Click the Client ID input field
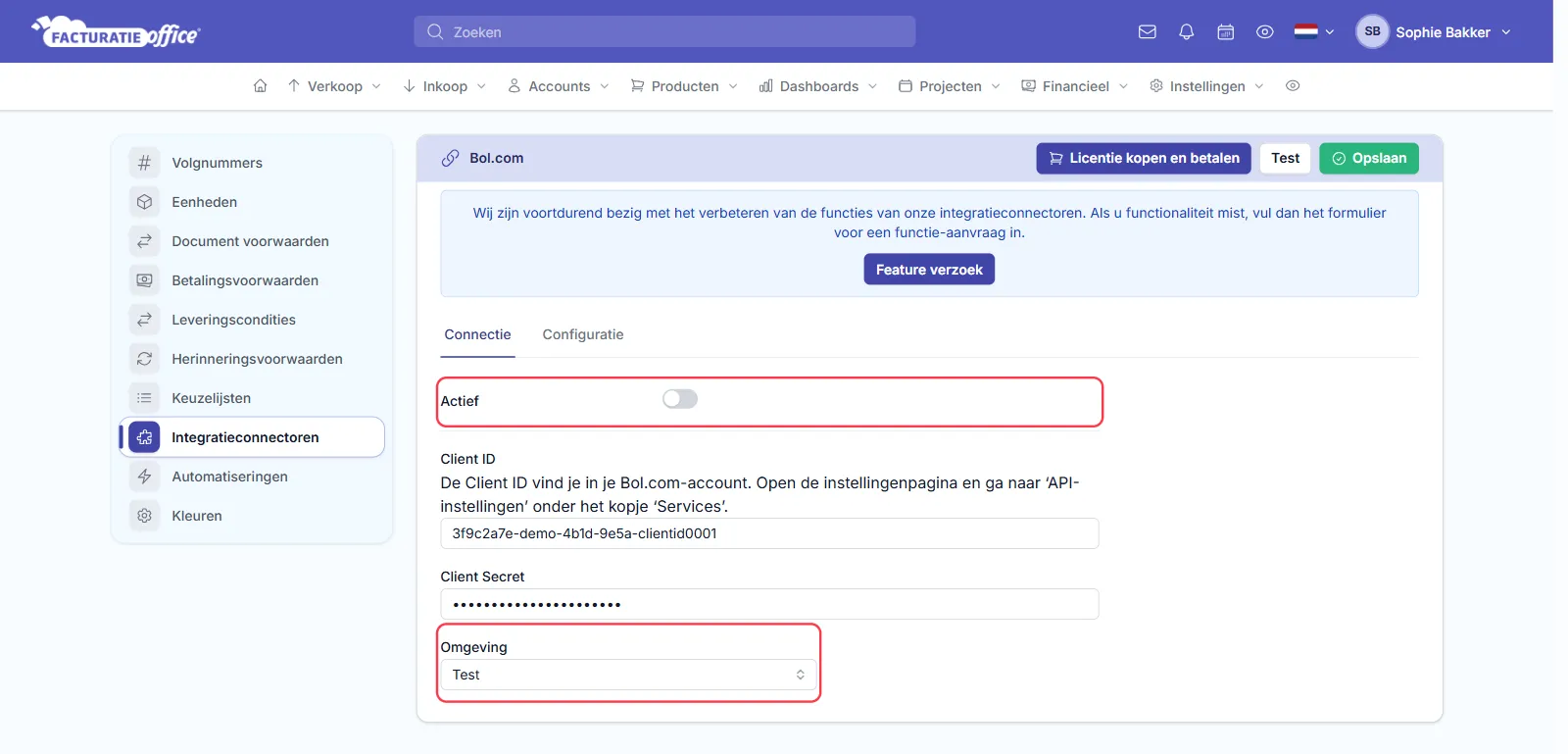 769,533
